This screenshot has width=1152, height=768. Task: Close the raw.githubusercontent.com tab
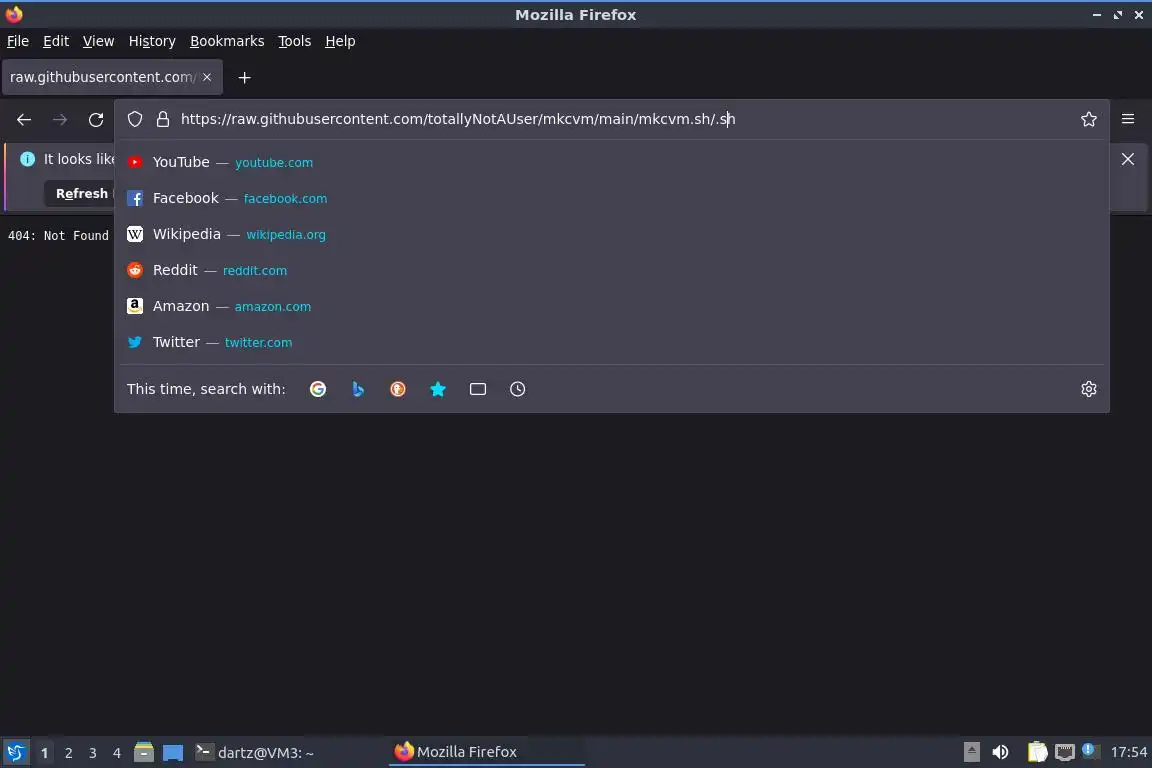207,77
